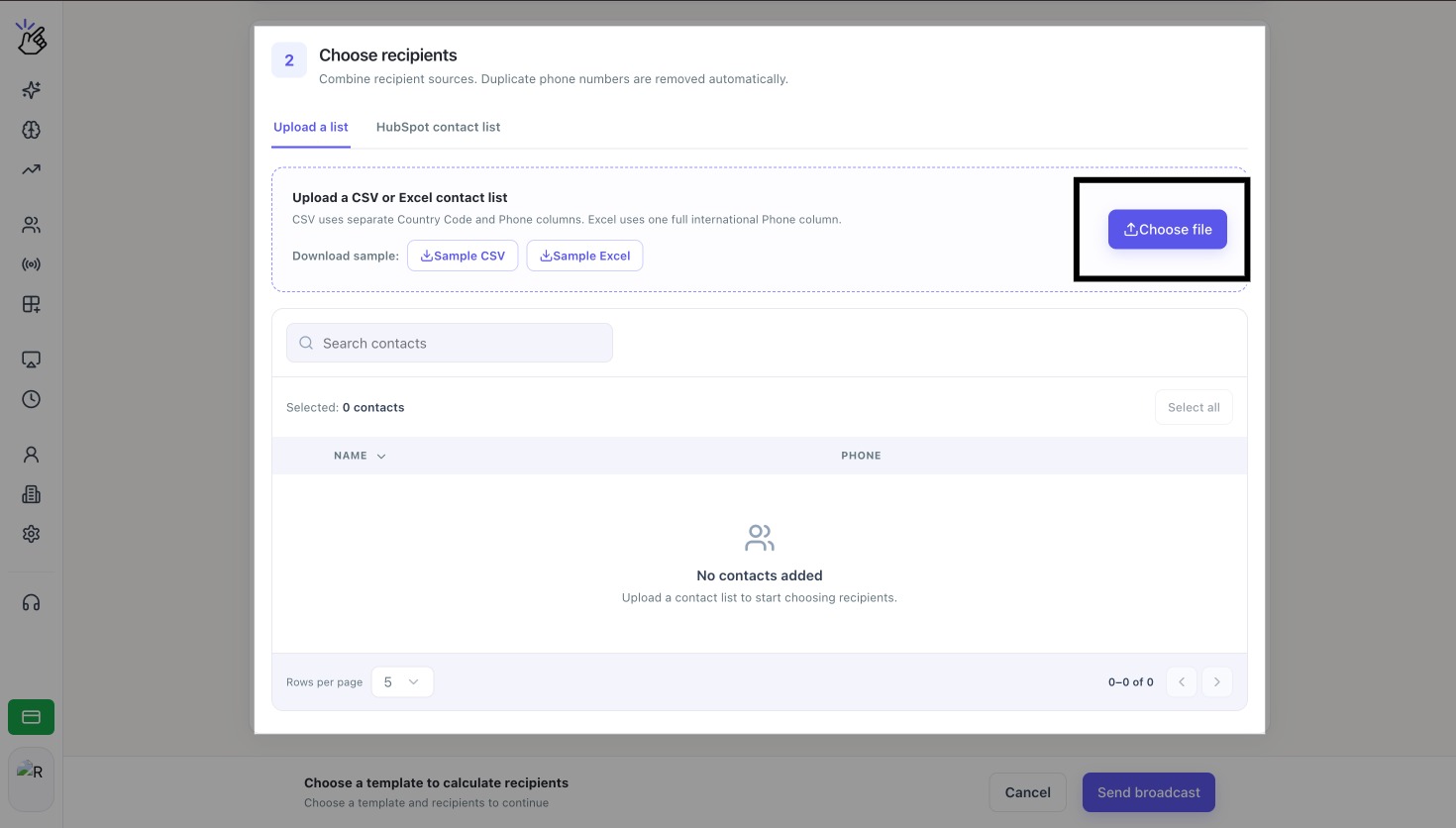
Task: Open the building organization icon in sidebar
Action: [32, 494]
